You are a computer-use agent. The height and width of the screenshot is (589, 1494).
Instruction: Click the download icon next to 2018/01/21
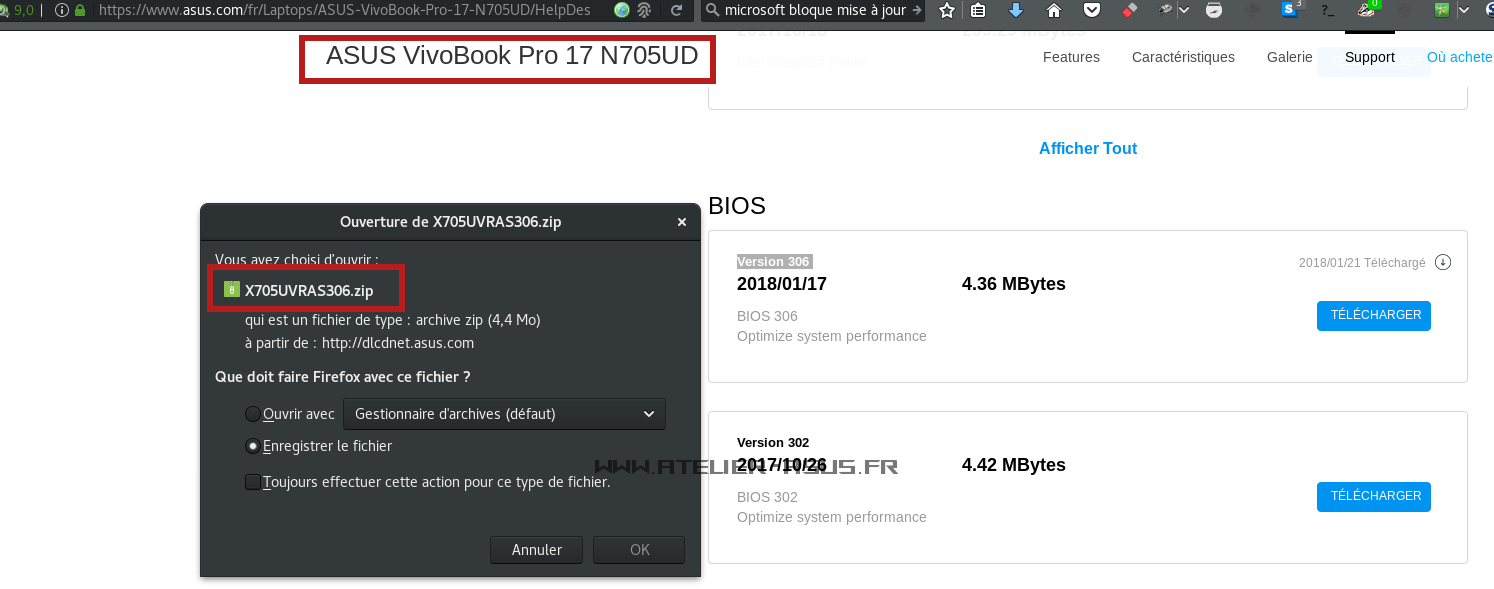click(x=1442, y=262)
